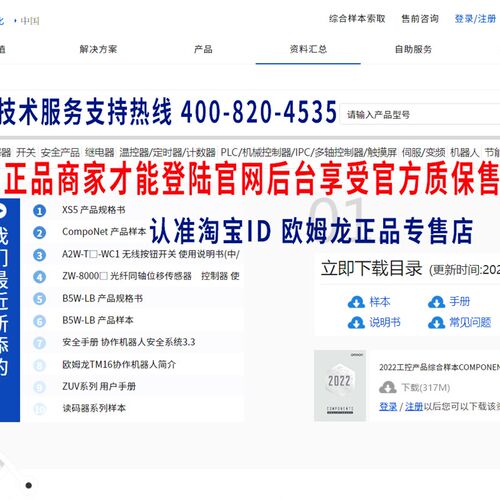Click the 请输入产品型号 search field
This screenshot has height=500, width=500.
420,115
